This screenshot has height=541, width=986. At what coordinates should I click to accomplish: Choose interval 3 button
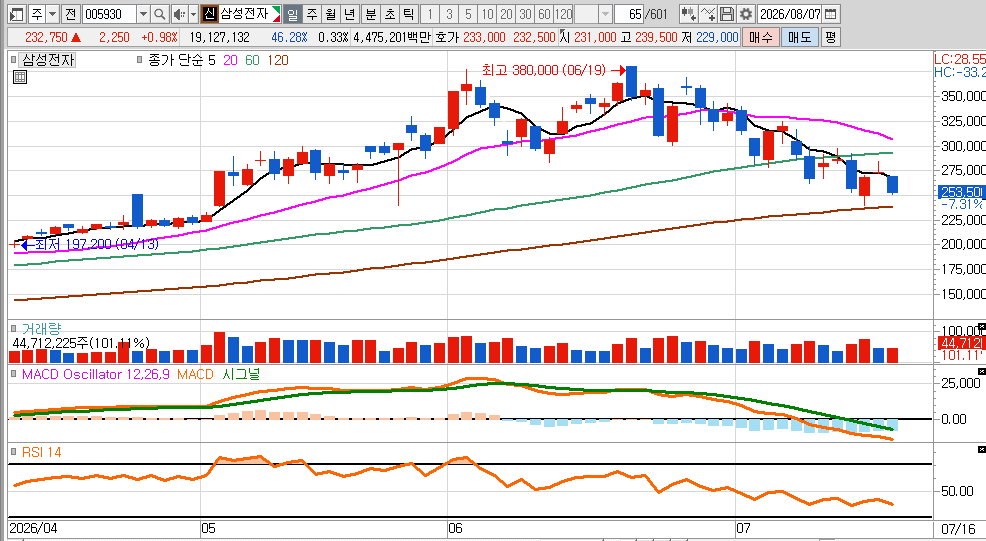[x=449, y=14]
